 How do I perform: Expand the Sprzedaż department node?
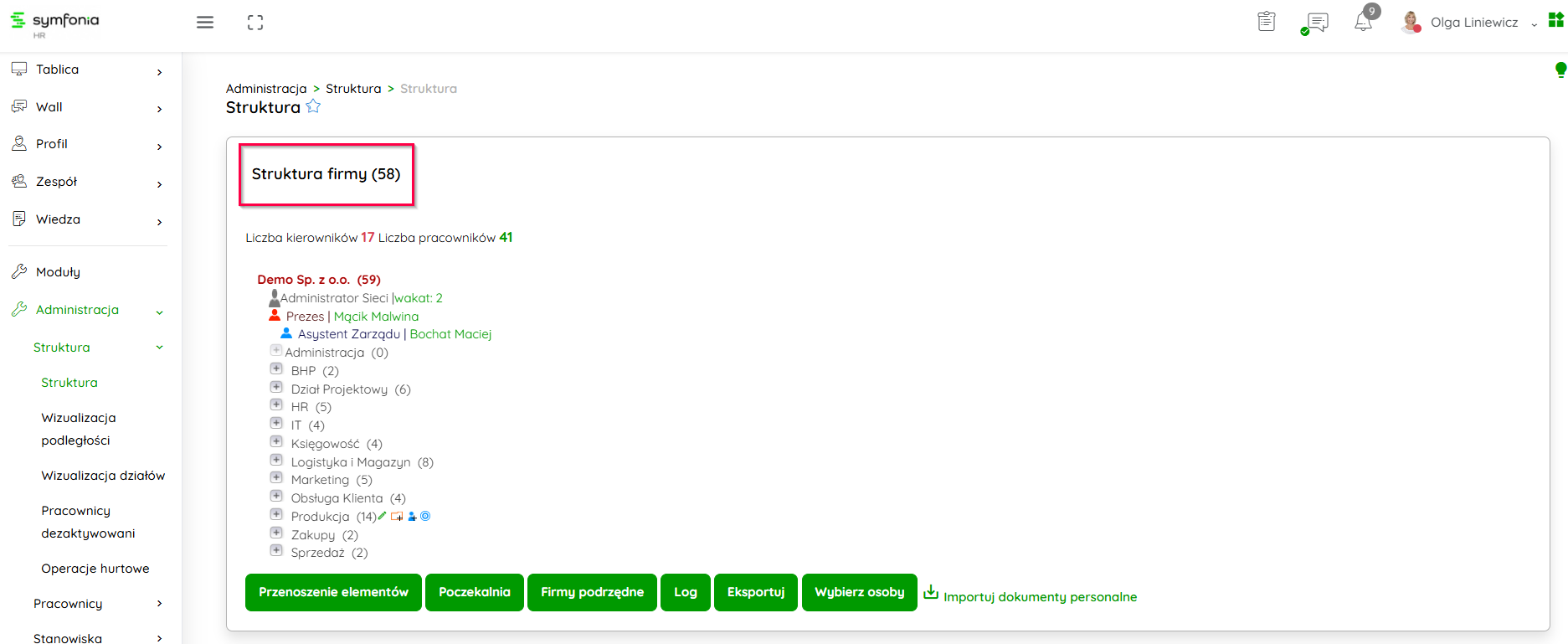click(276, 551)
